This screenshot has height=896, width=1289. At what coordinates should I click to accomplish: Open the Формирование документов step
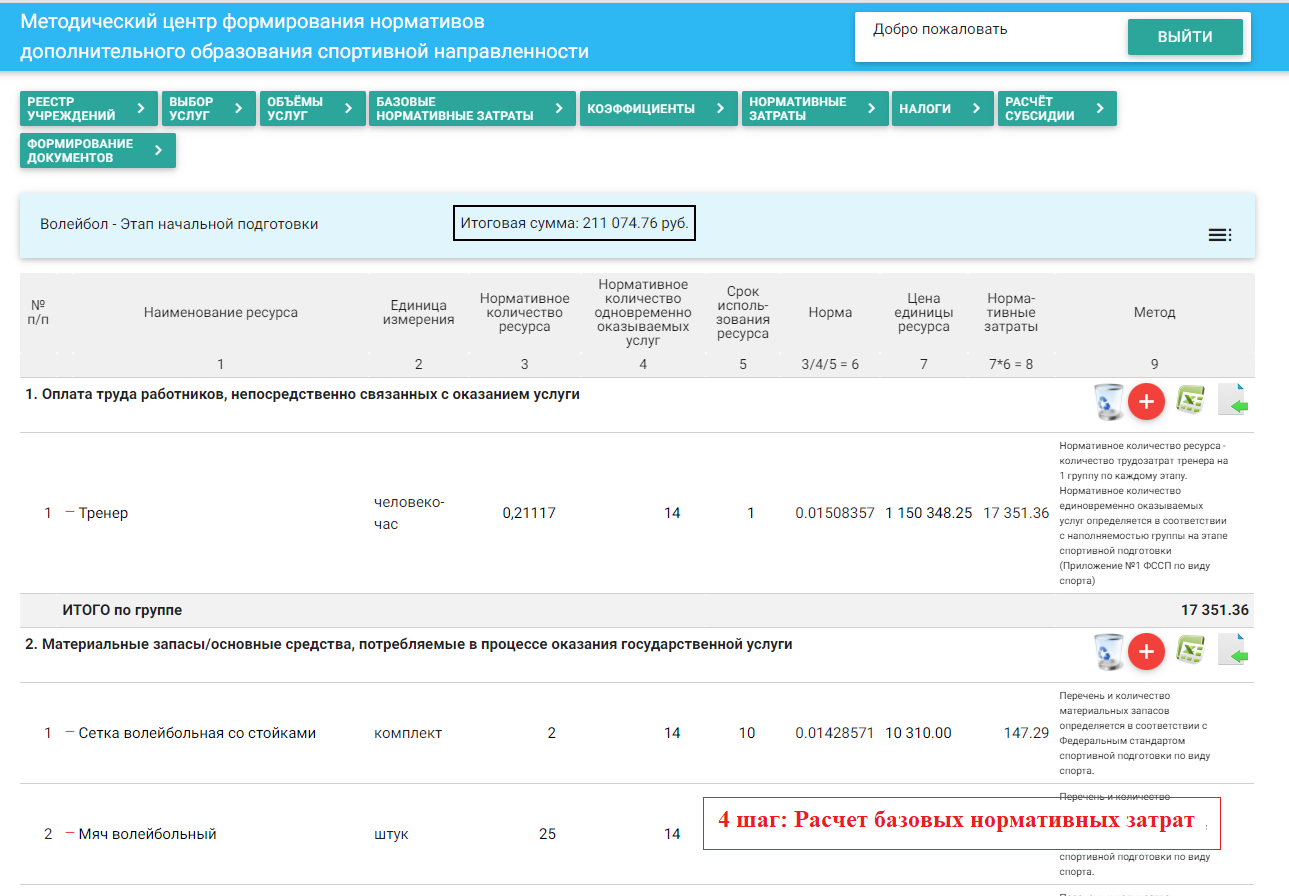(x=97, y=151)
